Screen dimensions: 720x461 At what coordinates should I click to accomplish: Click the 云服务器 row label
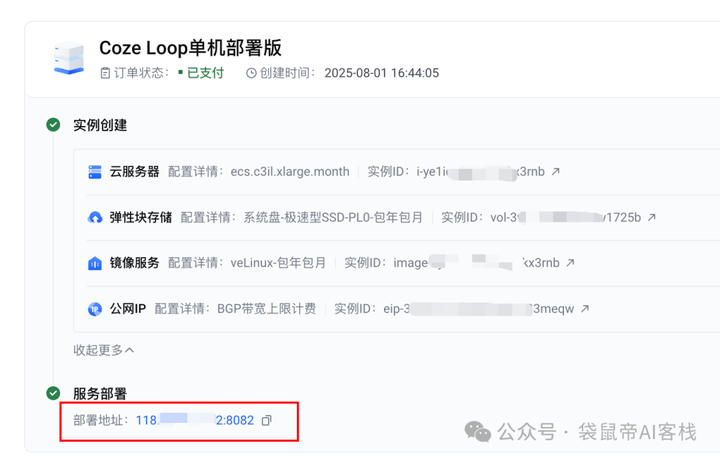click(134, 172)
